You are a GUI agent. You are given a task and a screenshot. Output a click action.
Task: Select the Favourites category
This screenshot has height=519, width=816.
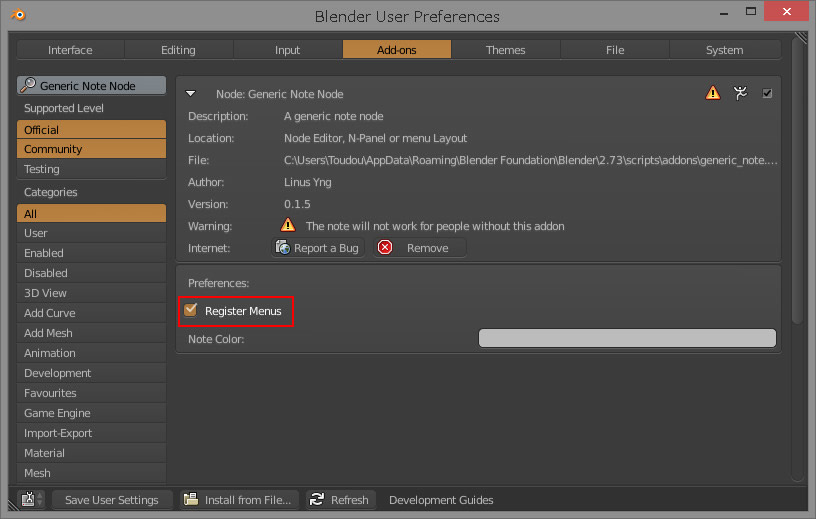[92, 393]
